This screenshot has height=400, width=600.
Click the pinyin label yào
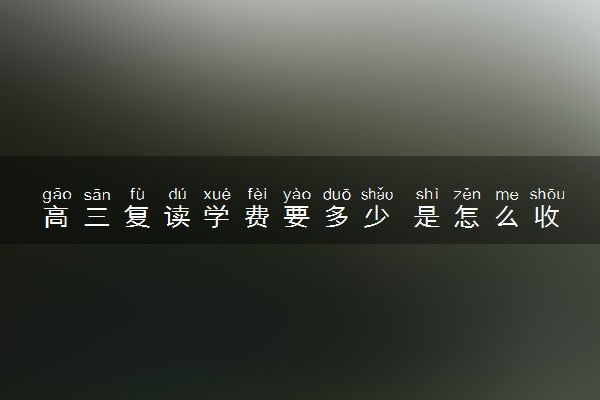pos(297,195)
